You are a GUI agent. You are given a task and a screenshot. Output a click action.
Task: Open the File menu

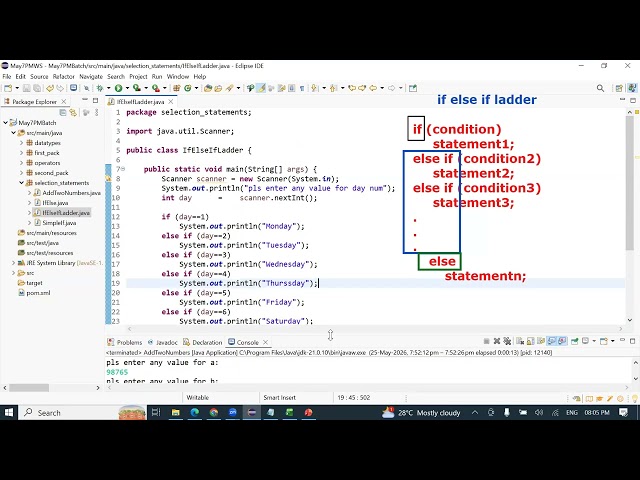(x=7, y=77)
